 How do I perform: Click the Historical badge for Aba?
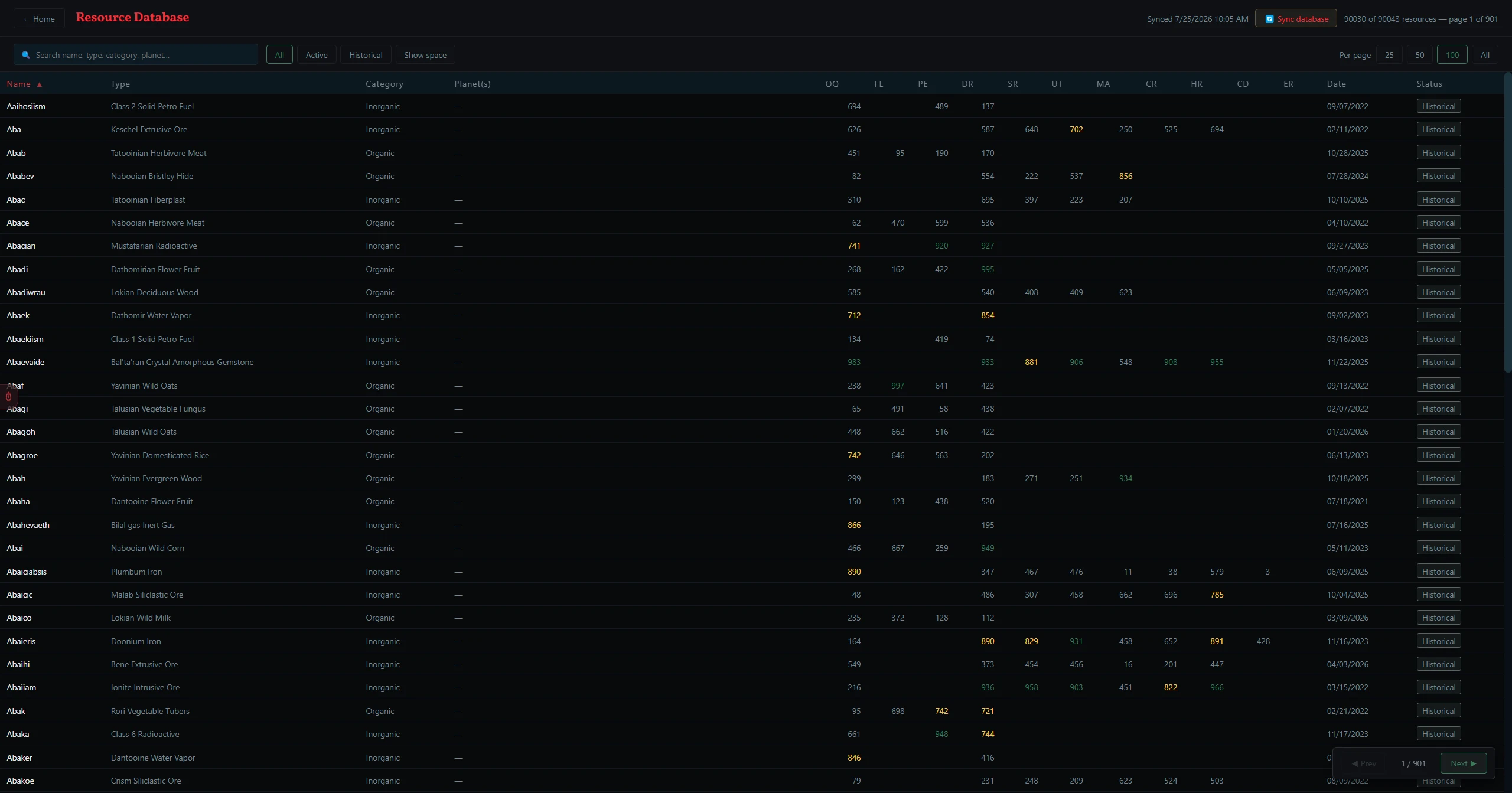click(x=1439, y=129)
